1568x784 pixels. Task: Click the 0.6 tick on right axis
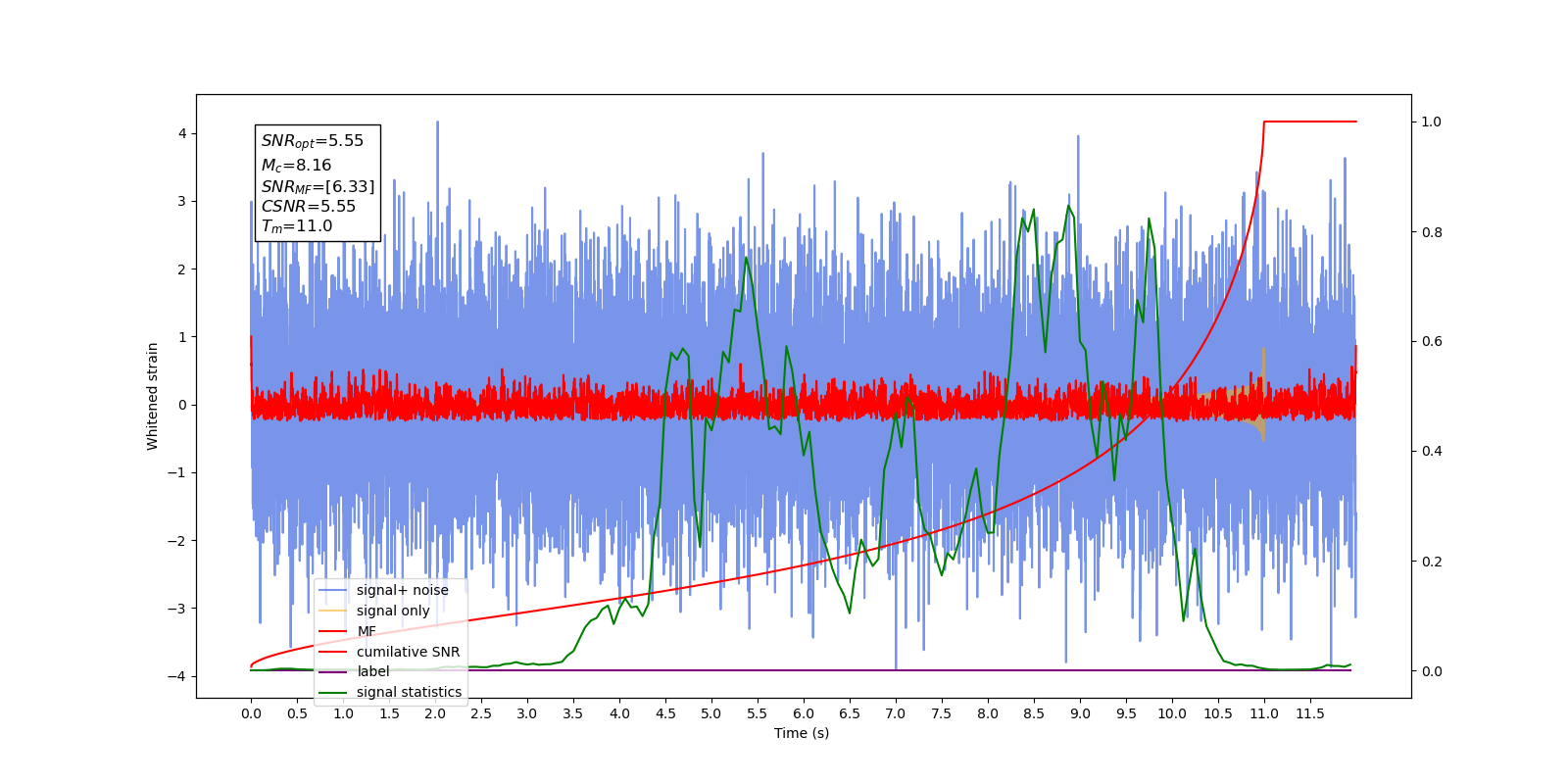click(x=1432, y=342)
